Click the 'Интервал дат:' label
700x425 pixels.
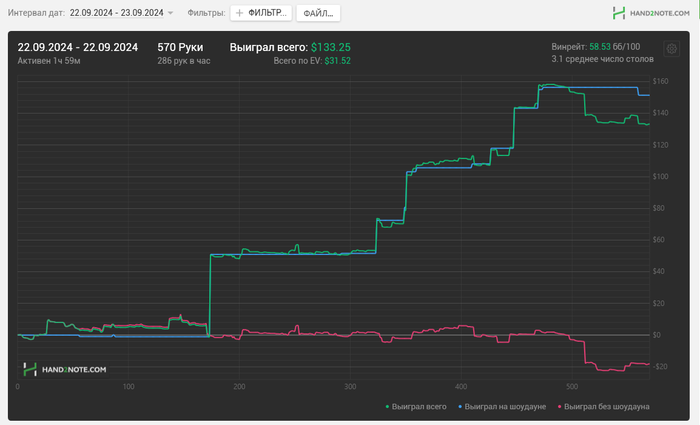tap(36, 13)
